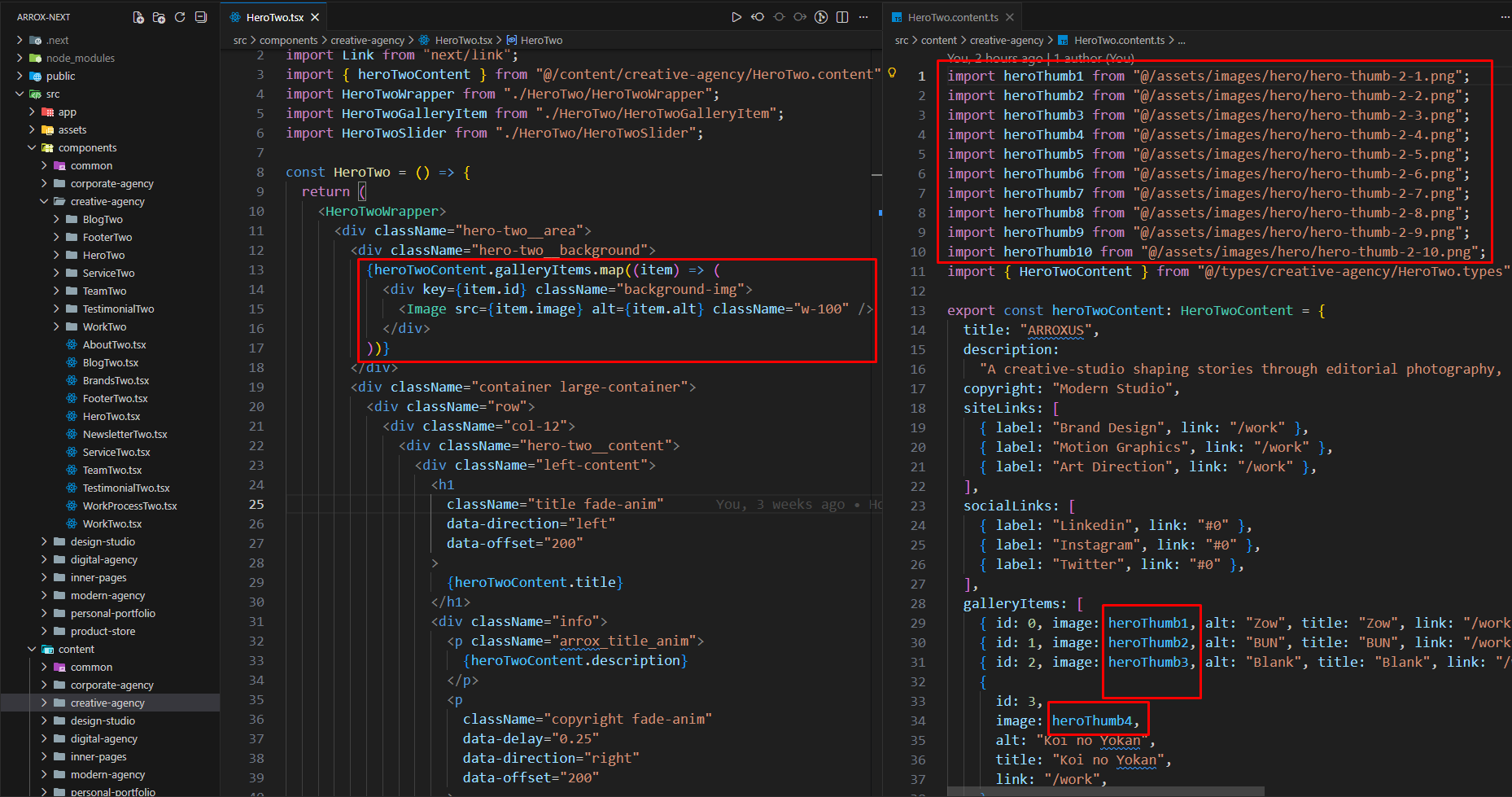Go to the previous change icon

click(x=758, y=17)
